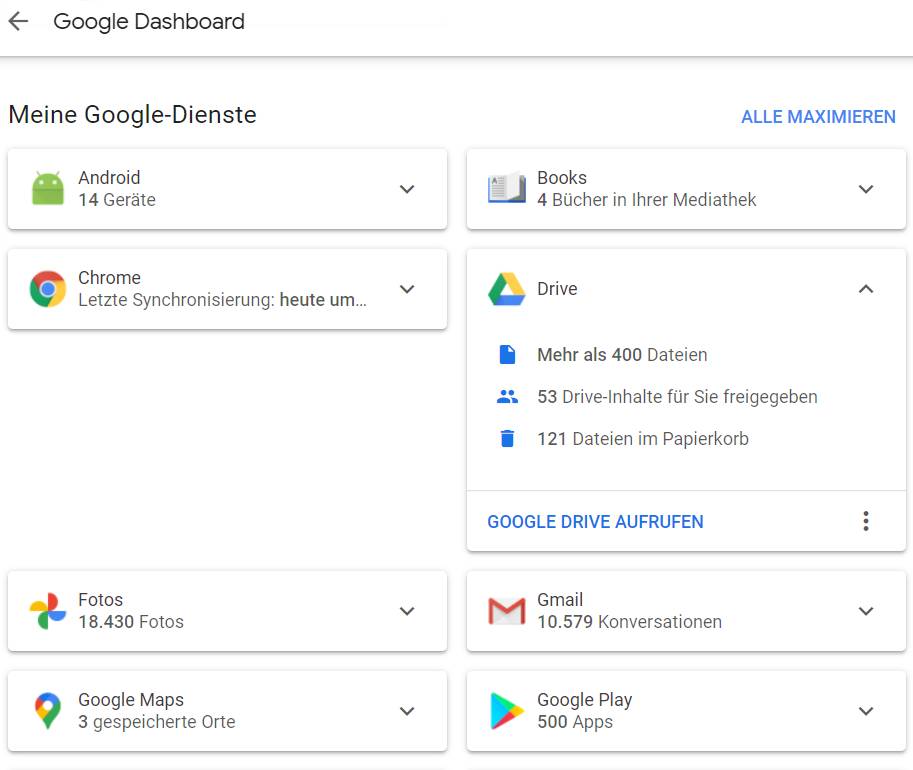The image size is (913, 770).
Task: Open the Drive three-dot options menu
Action: [866, 521]
